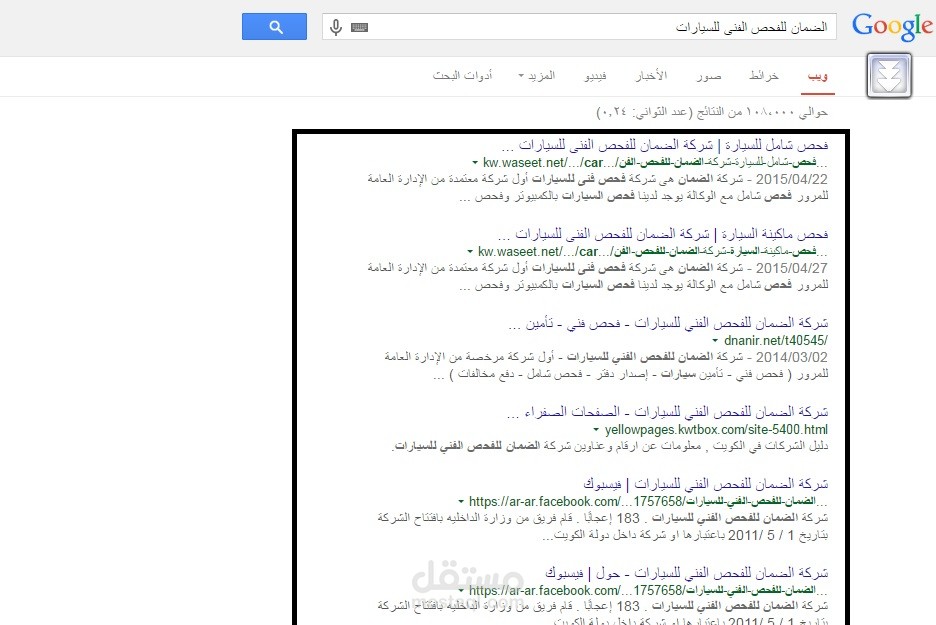
Task: Click the dnanir.net/t40545/ URL text
Action: [775, 341]
